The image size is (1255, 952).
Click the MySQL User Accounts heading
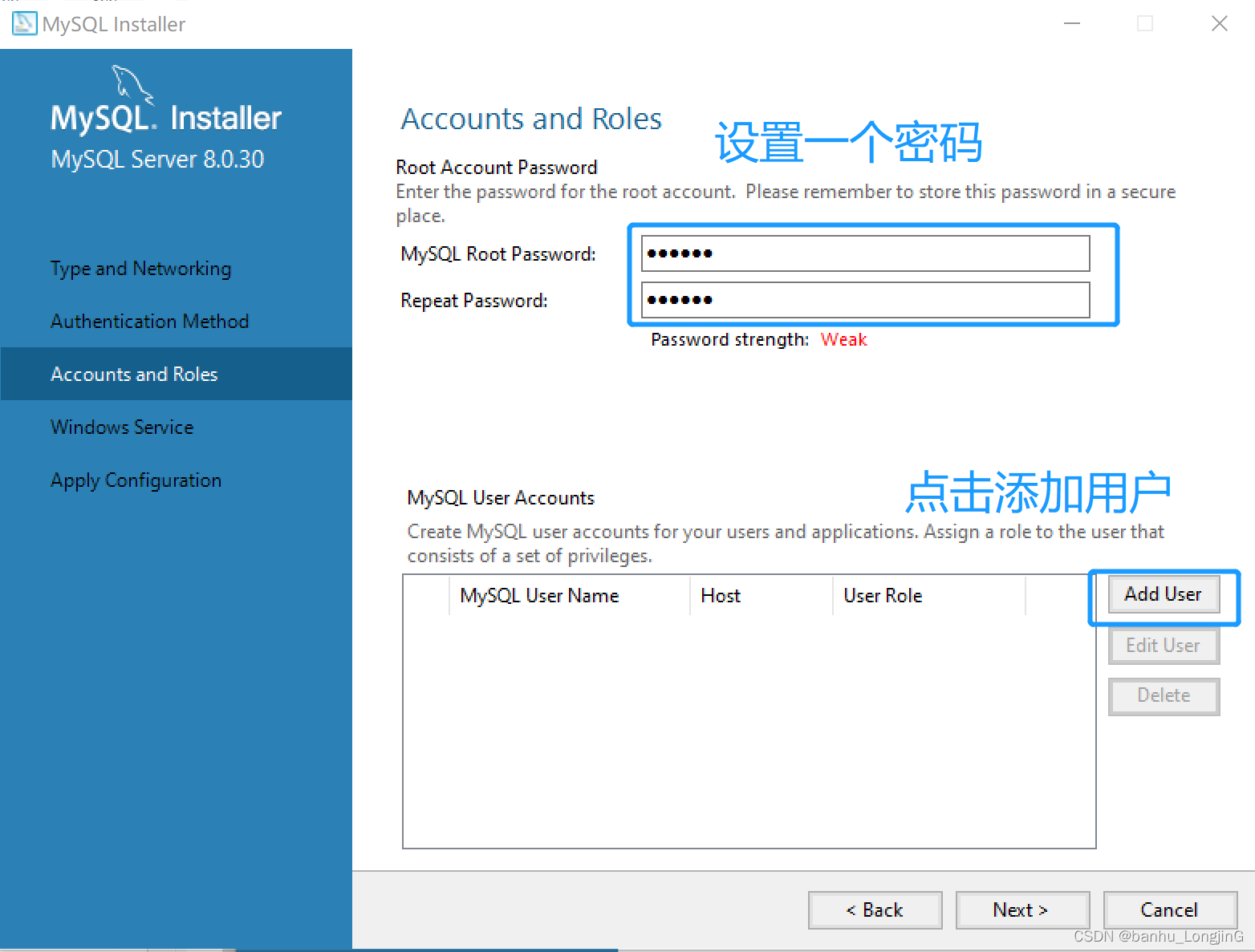pyautogui.click(x=501, y=498)
